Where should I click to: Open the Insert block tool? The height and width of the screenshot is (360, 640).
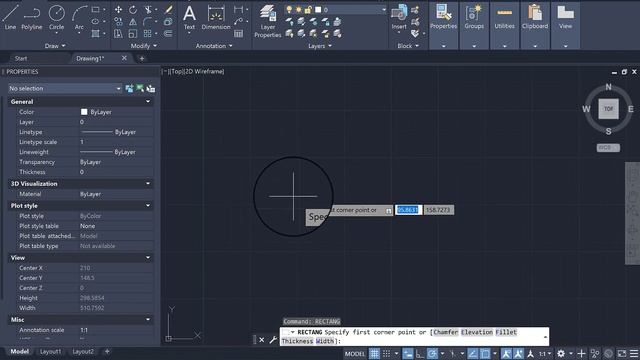[x=399, y=18]
